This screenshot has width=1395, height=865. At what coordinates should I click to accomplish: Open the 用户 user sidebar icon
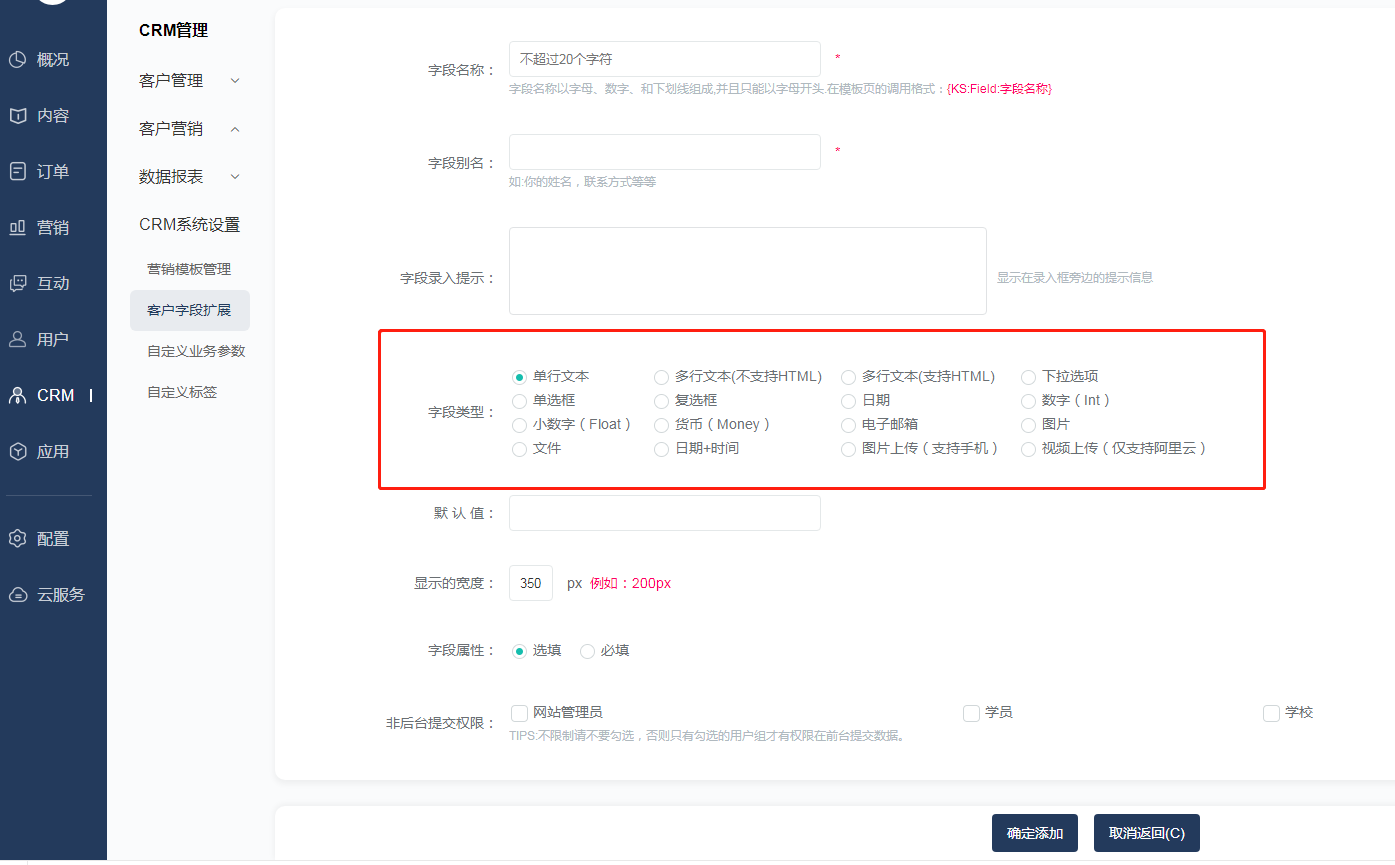click(x=17, y=339)
